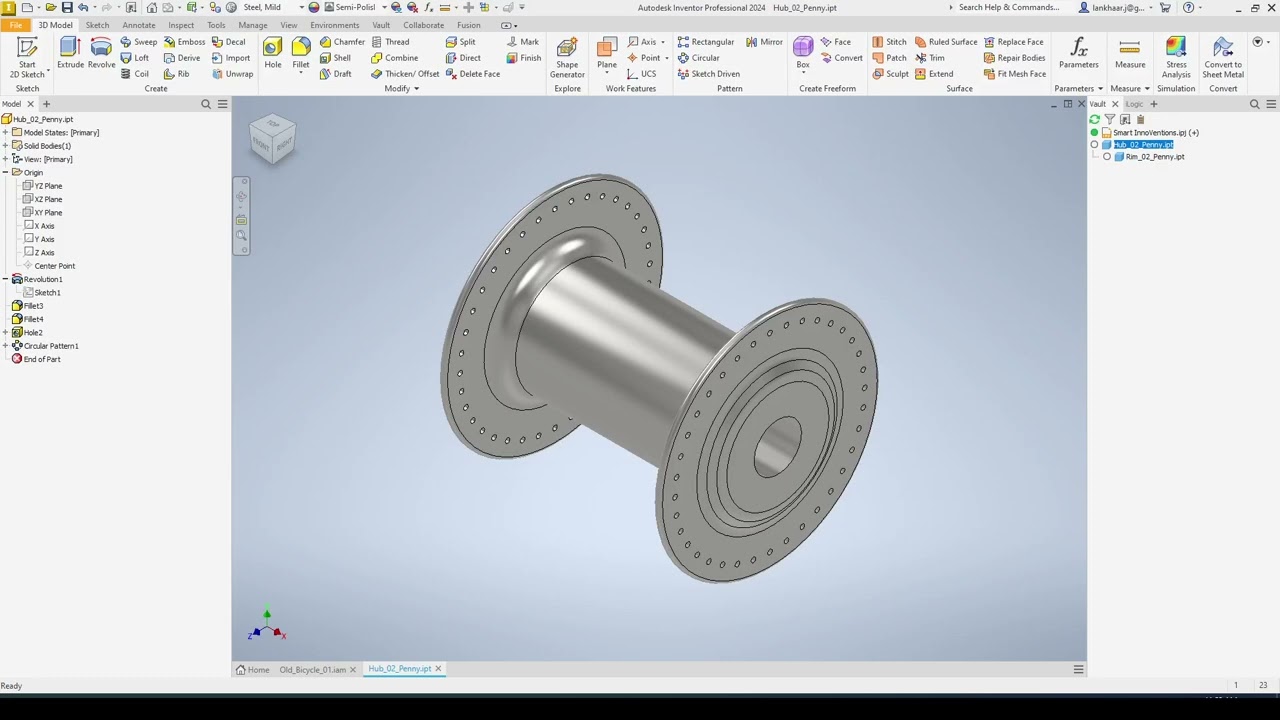Select Fillet3 in the model browser

28,306
